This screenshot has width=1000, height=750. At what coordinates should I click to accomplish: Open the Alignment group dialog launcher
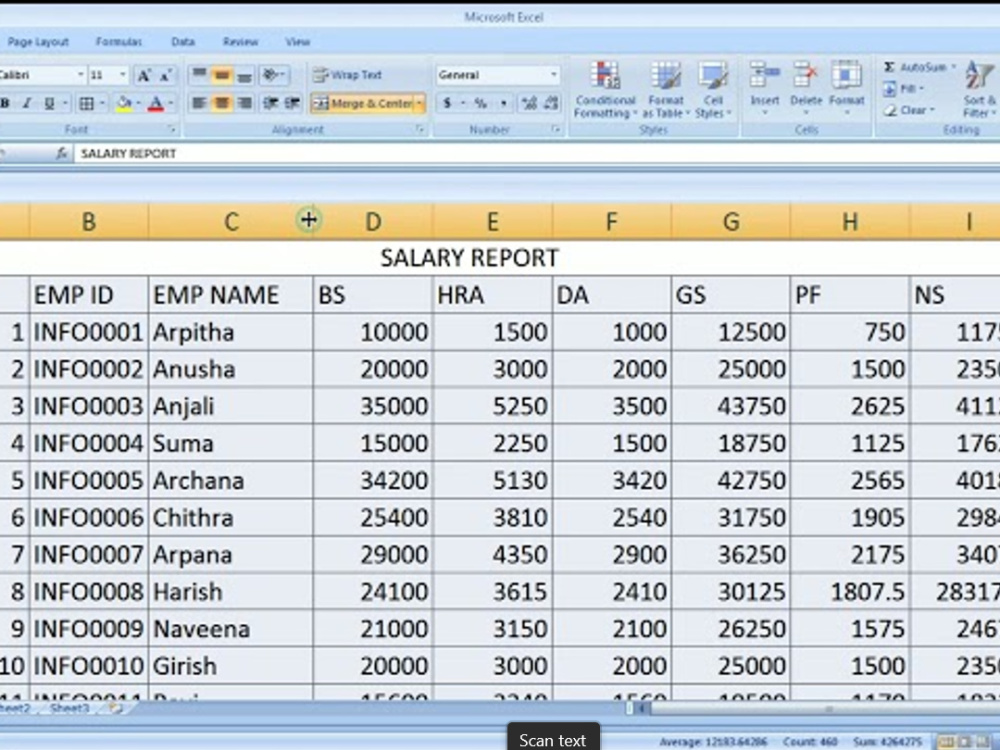420,129
